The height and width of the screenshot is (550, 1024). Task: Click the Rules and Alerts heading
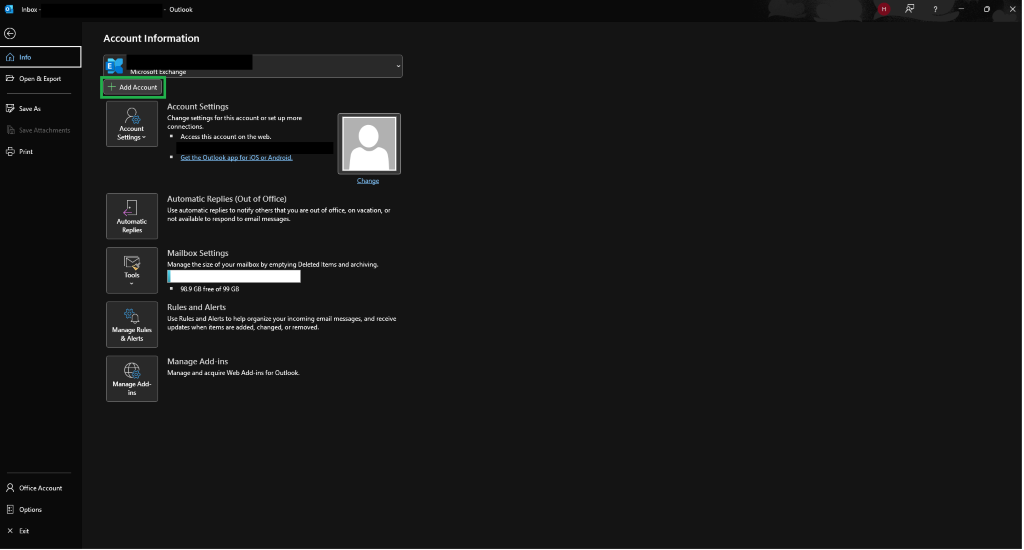(197, 307)
